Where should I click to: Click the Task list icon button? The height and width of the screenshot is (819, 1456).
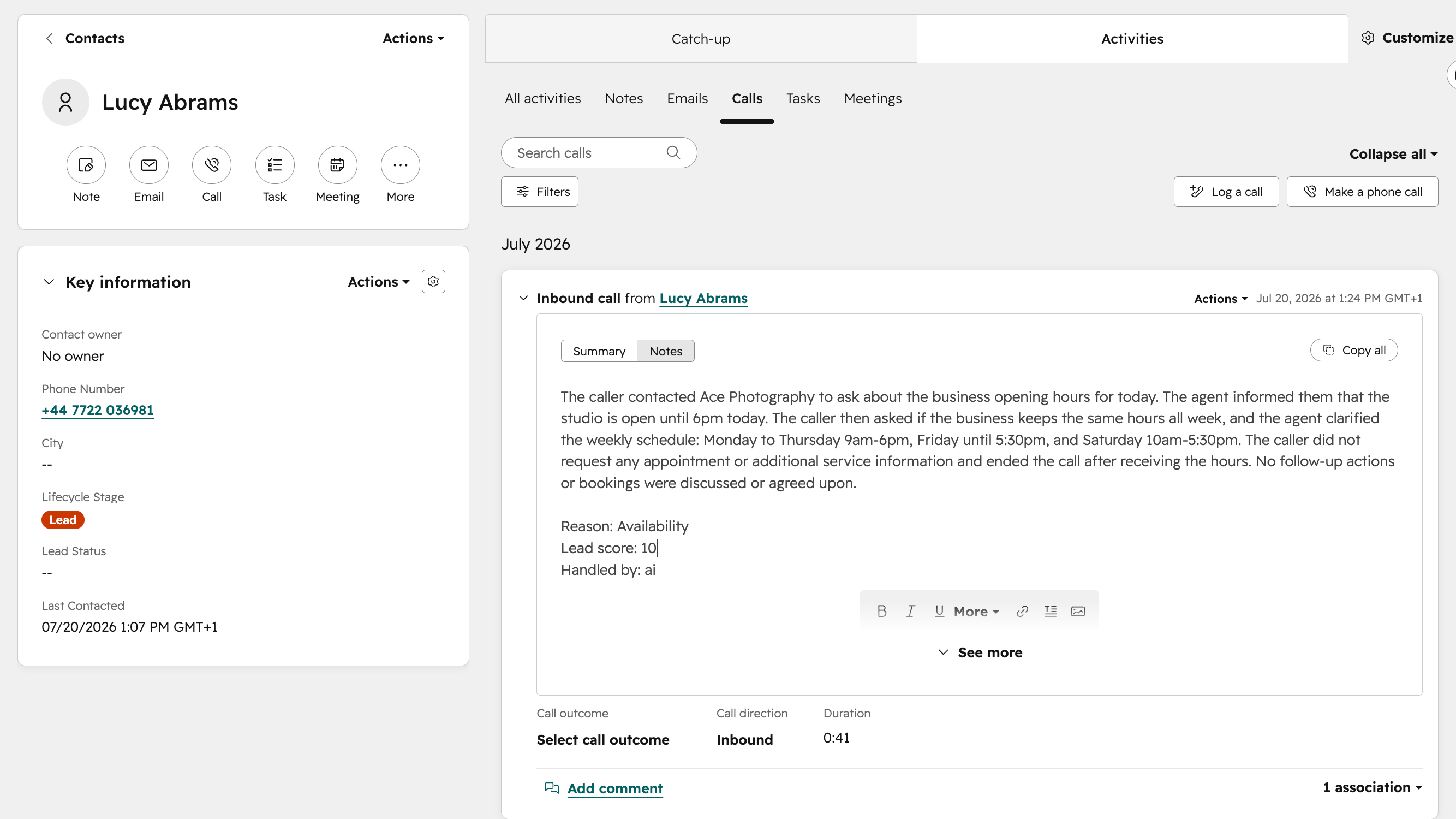pyautogui.click(x=275, y=165)
